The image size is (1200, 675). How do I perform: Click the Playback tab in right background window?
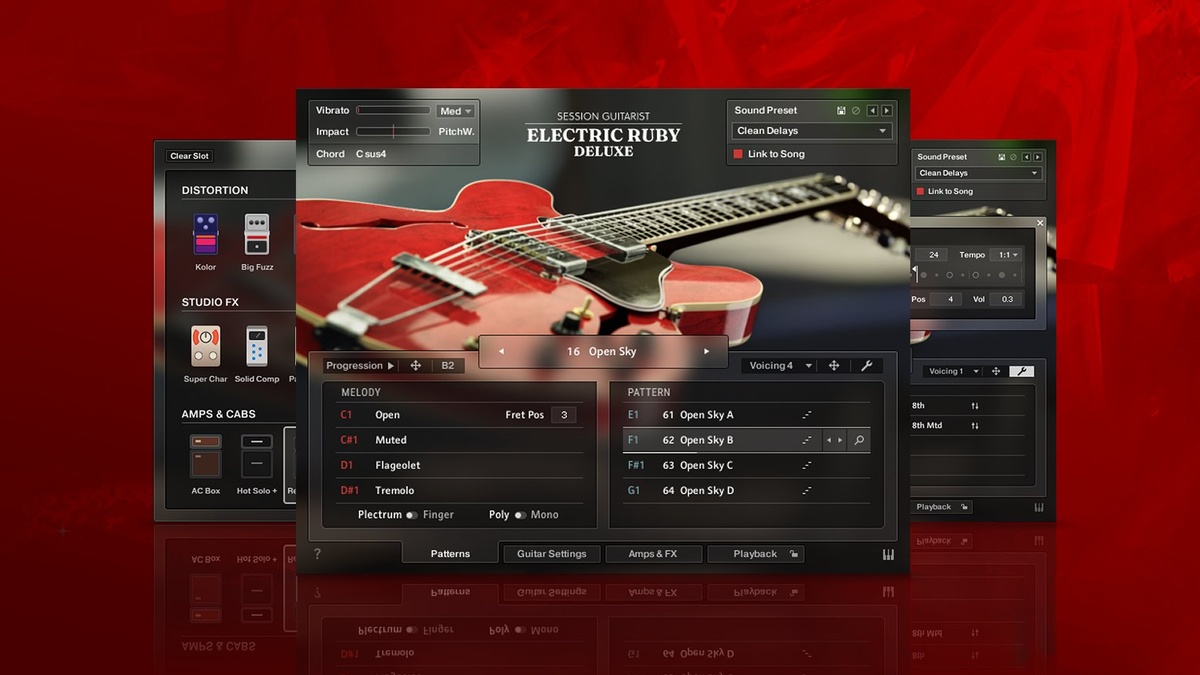[943, 507]
